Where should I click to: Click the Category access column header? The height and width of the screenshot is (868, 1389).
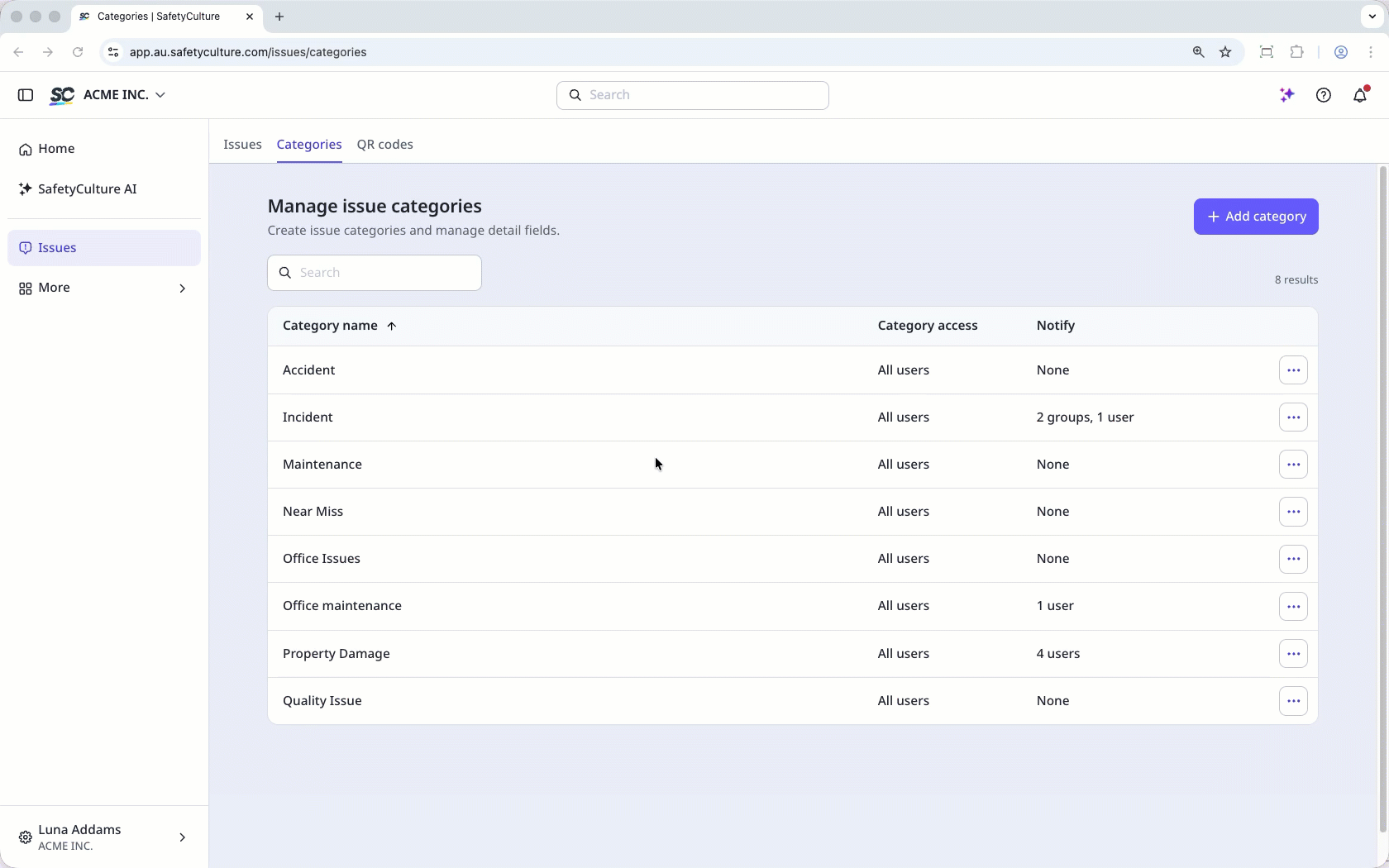(928, 326)
